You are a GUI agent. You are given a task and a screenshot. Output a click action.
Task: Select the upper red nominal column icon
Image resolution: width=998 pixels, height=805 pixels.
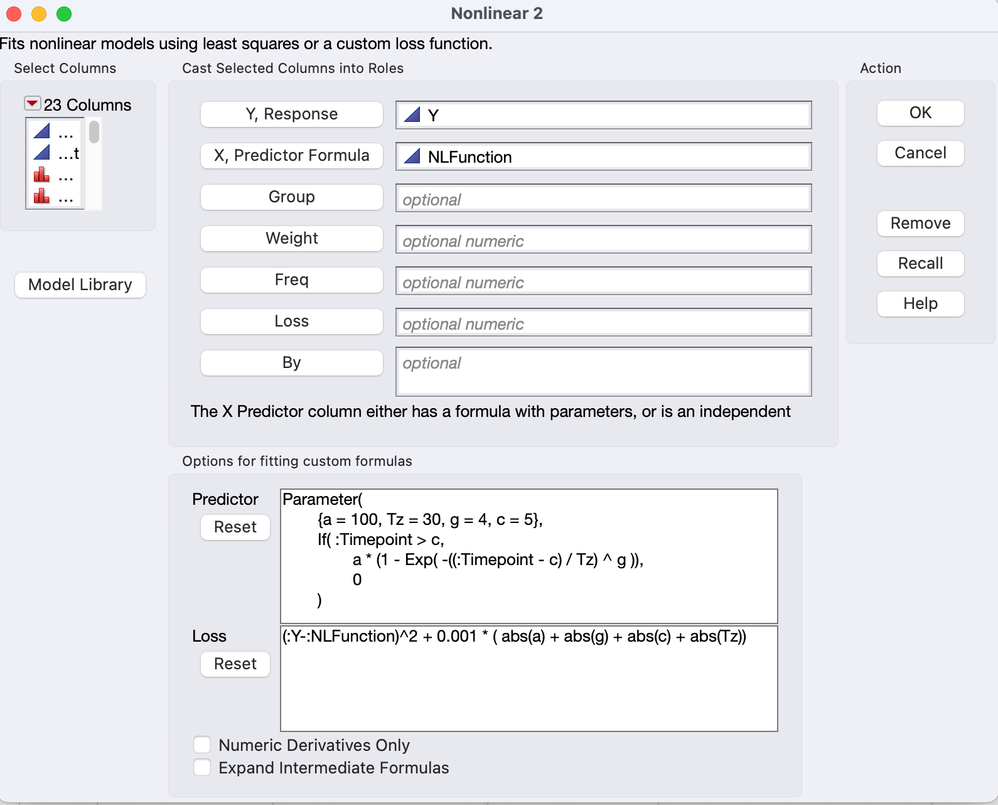tap(42, 175)
